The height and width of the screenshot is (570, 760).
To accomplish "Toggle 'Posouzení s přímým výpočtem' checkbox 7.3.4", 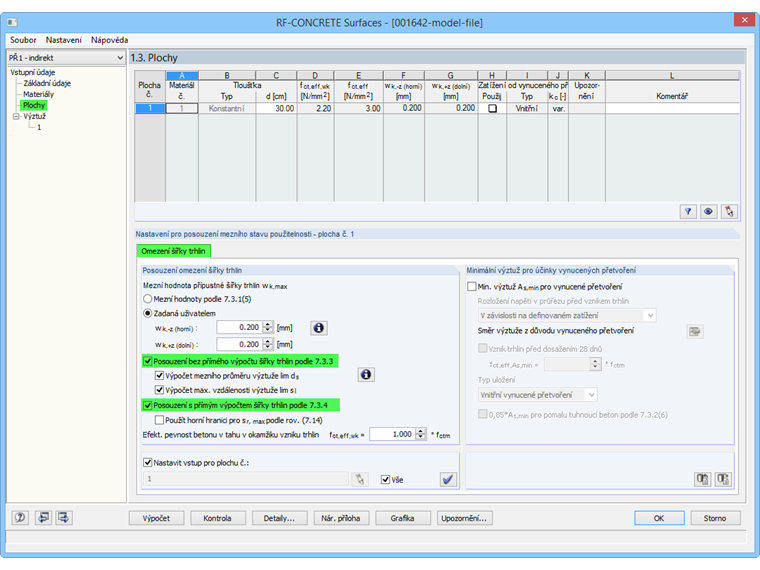I will pyautogui.click(x=148, y=405).
